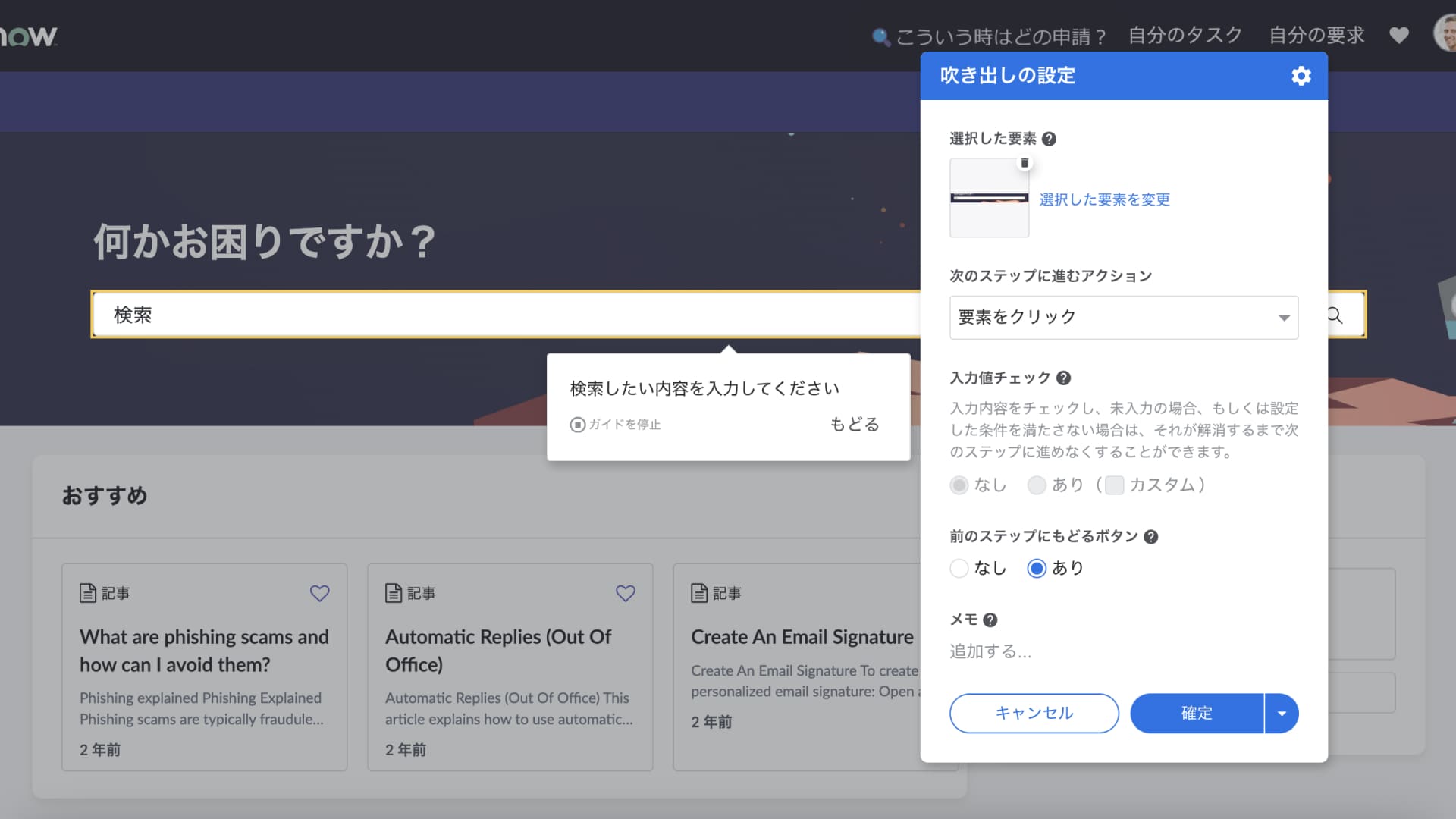Image resolution: width=1456 pixels, height=819 pixels.
Task: Open 要素をクリック action dropdown
Action: click(x=1123, y=317)
